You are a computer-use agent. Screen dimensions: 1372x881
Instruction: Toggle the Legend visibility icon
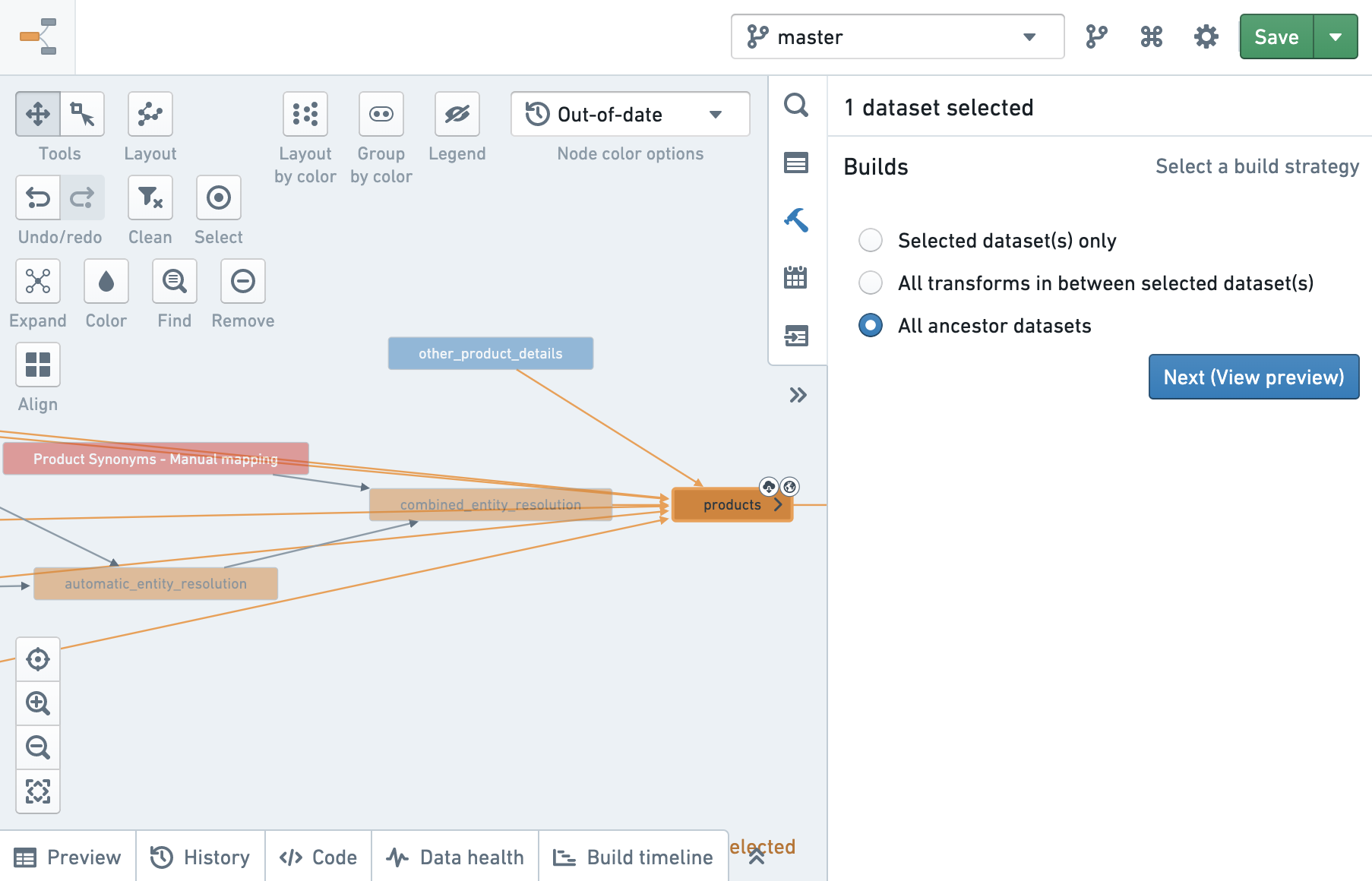[x=457, y=114]
